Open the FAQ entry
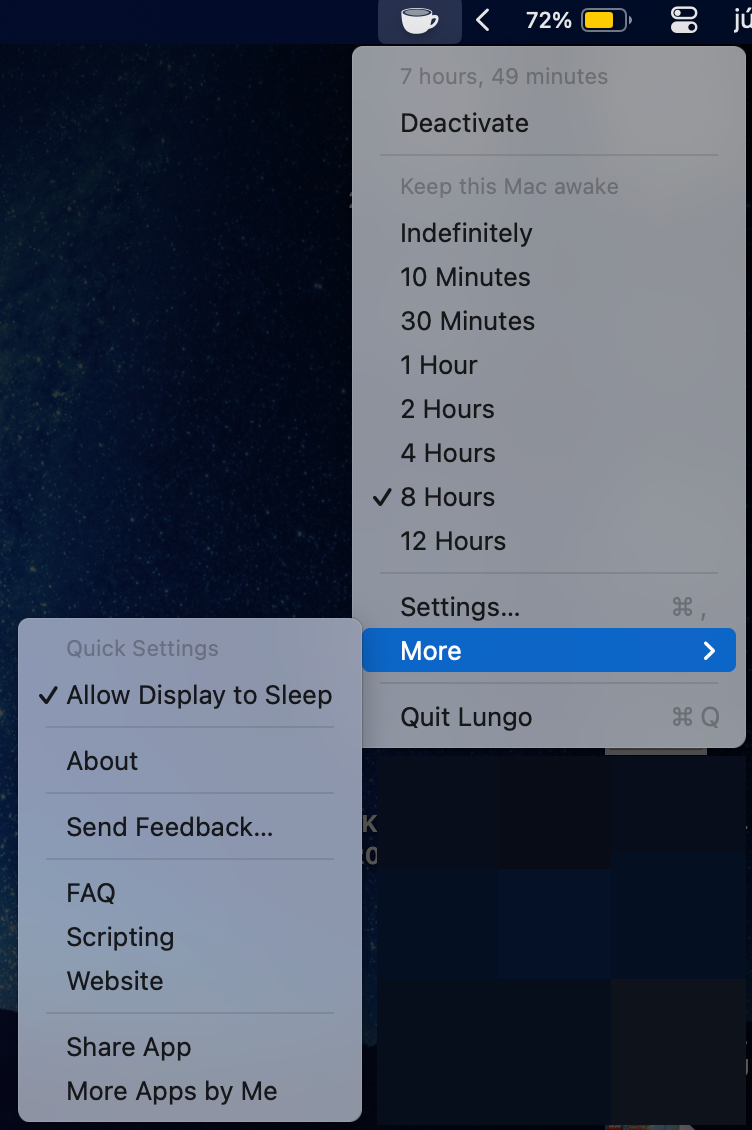The height and width of the screenshot is (1130, 752). (x=190, y=893)
